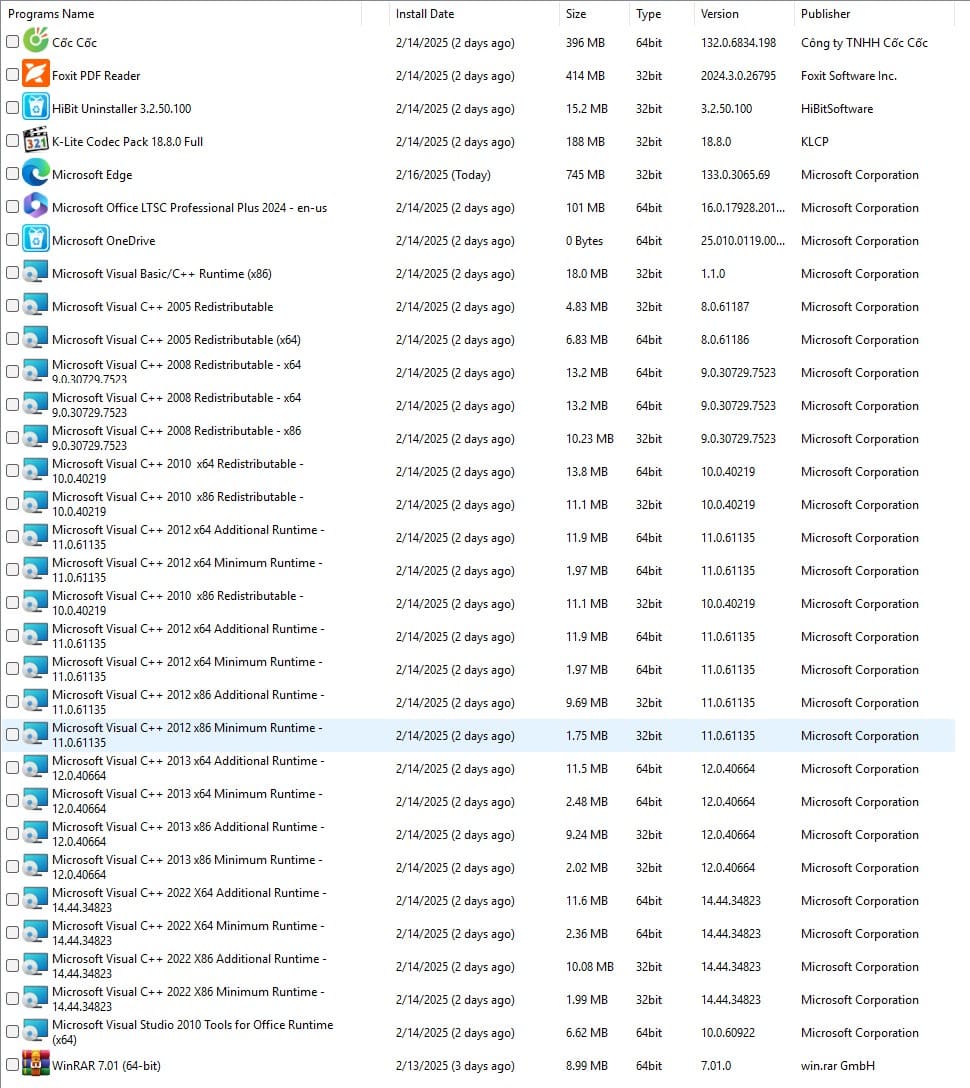
Task: Enable the K-Lite Codec Pack checkbox
Action: [12, 140]
